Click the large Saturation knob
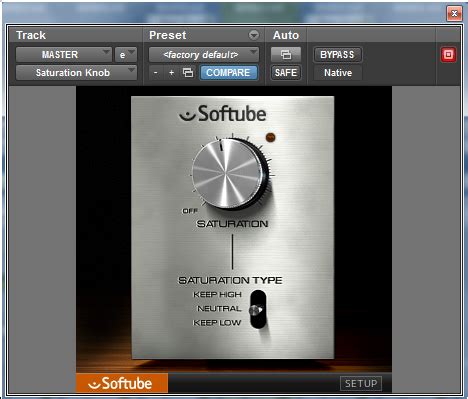 point(227,174)
